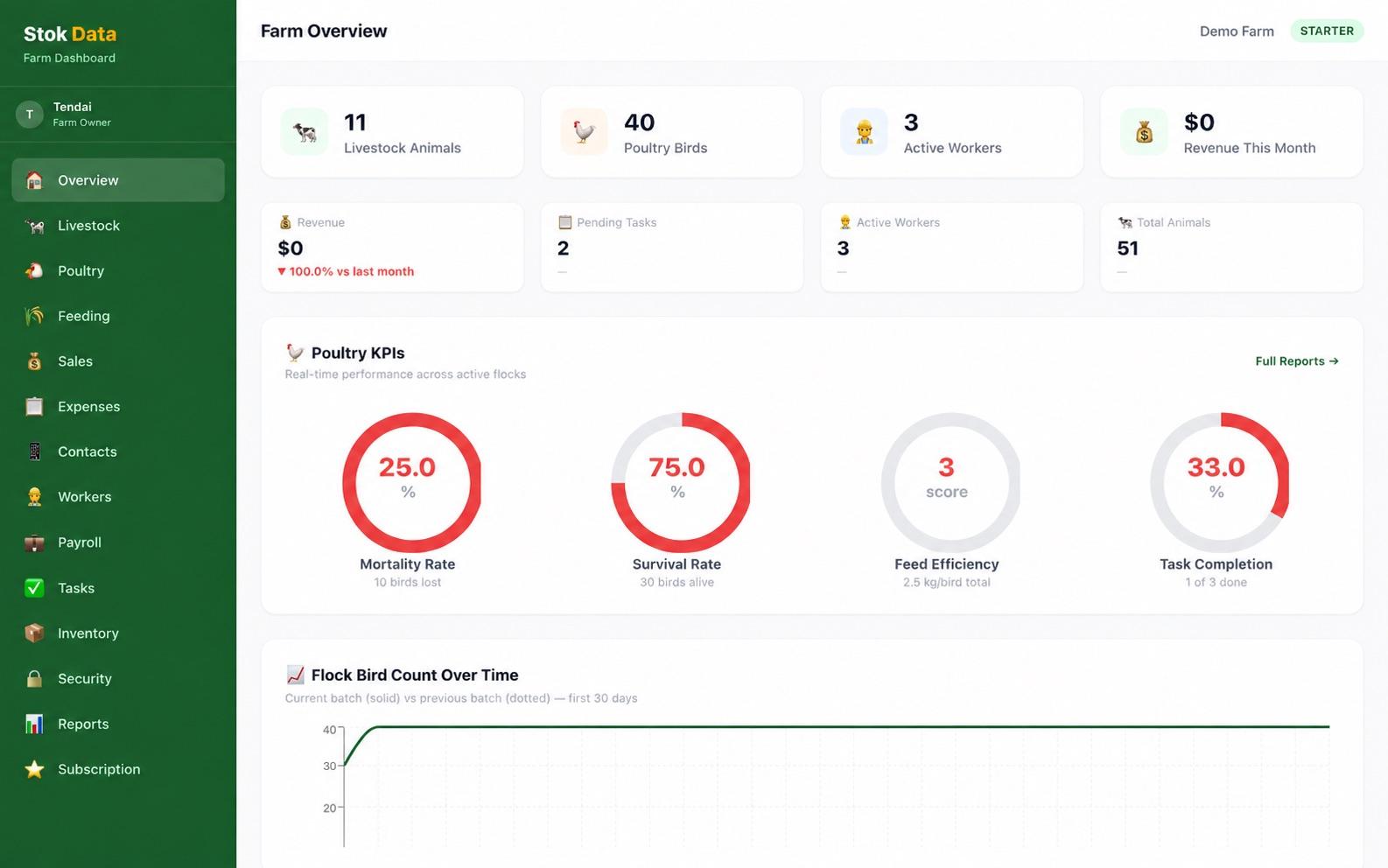The height and width of the screenshot is (868, 1388).
Task: Click the 'Farm Owner' role text
Action: click(82, 122)
